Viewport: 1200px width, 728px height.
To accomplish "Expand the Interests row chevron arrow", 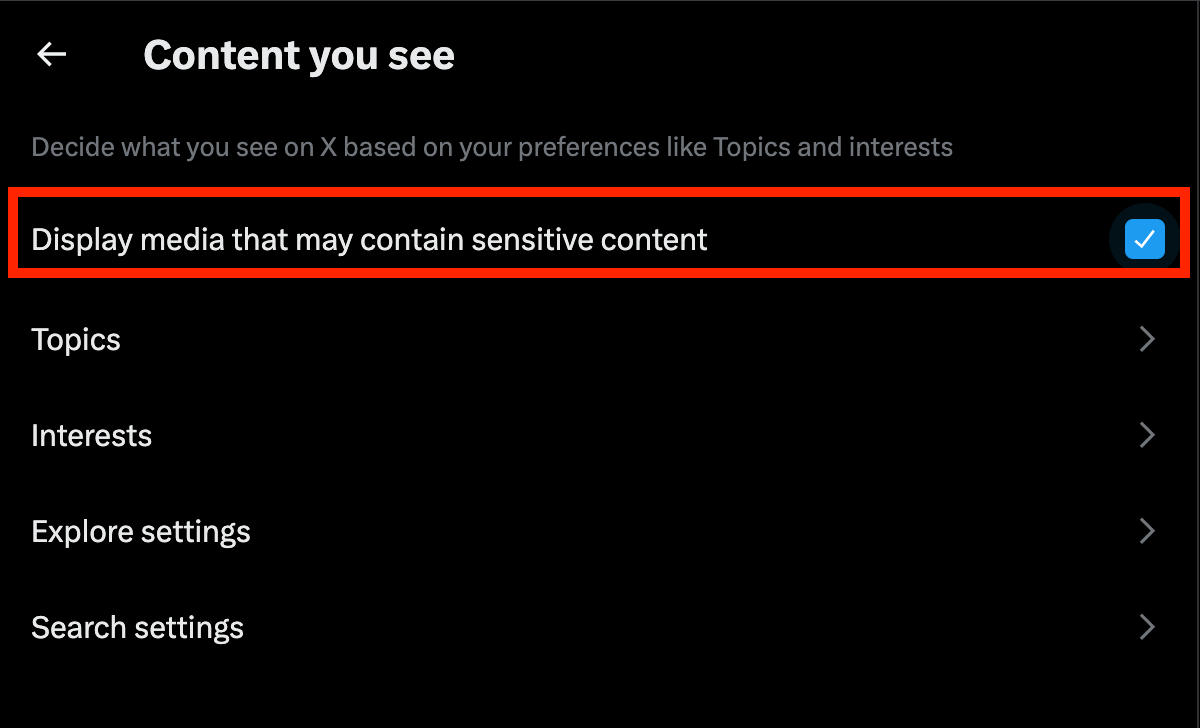I will coord(1147,436).
